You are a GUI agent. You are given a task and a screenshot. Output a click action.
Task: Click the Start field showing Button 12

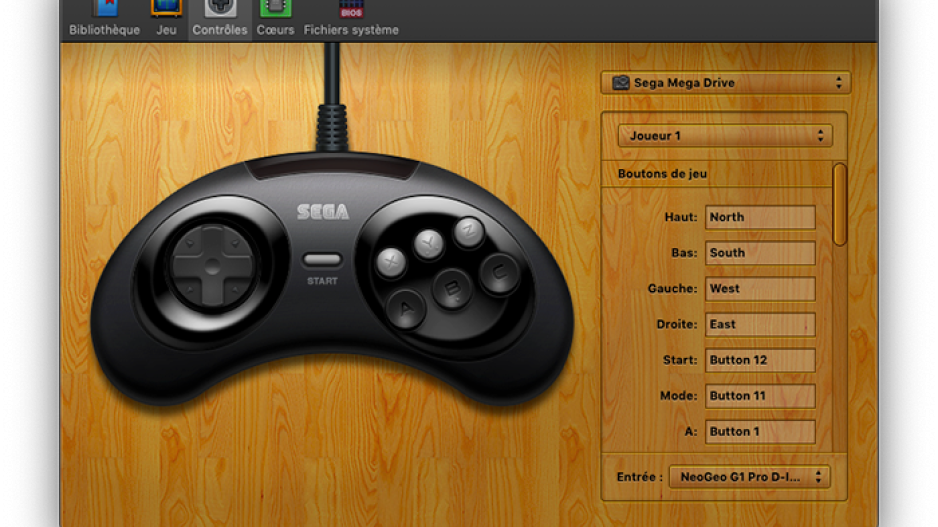click(x=760, y=360)
